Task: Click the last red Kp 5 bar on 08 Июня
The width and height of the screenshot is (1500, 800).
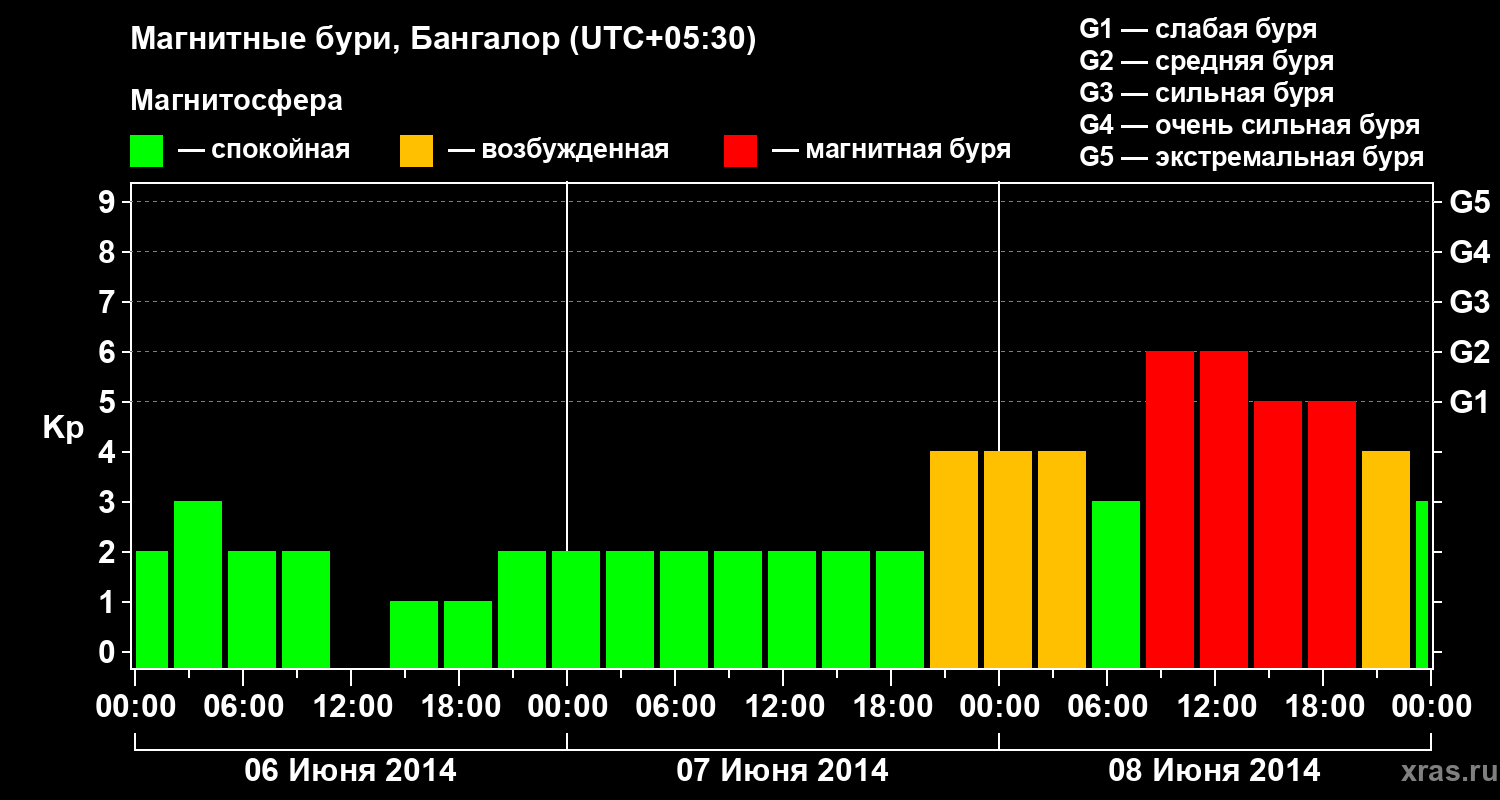Action: point(1332,534)
